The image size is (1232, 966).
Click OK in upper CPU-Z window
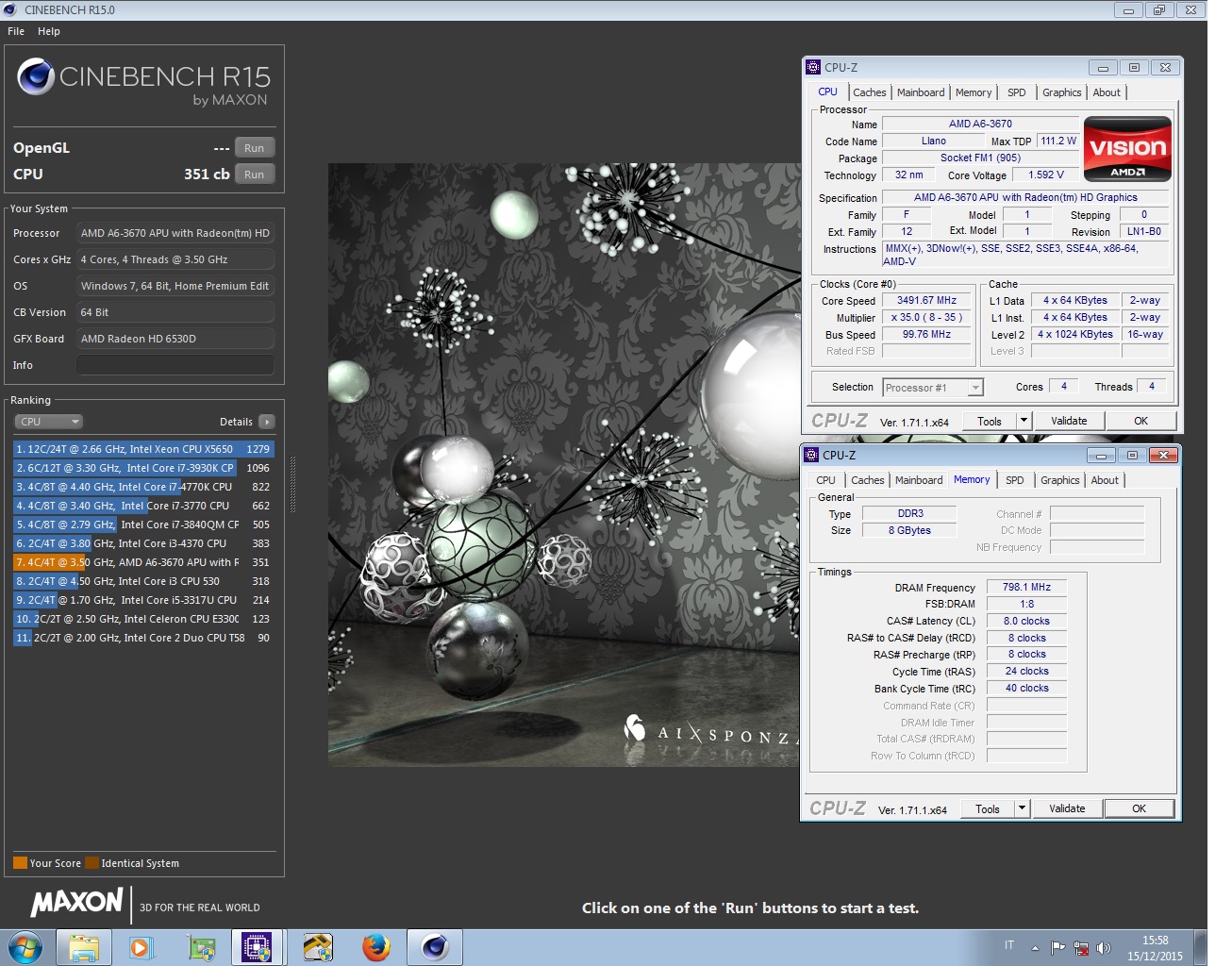[x=1140, y=422]
